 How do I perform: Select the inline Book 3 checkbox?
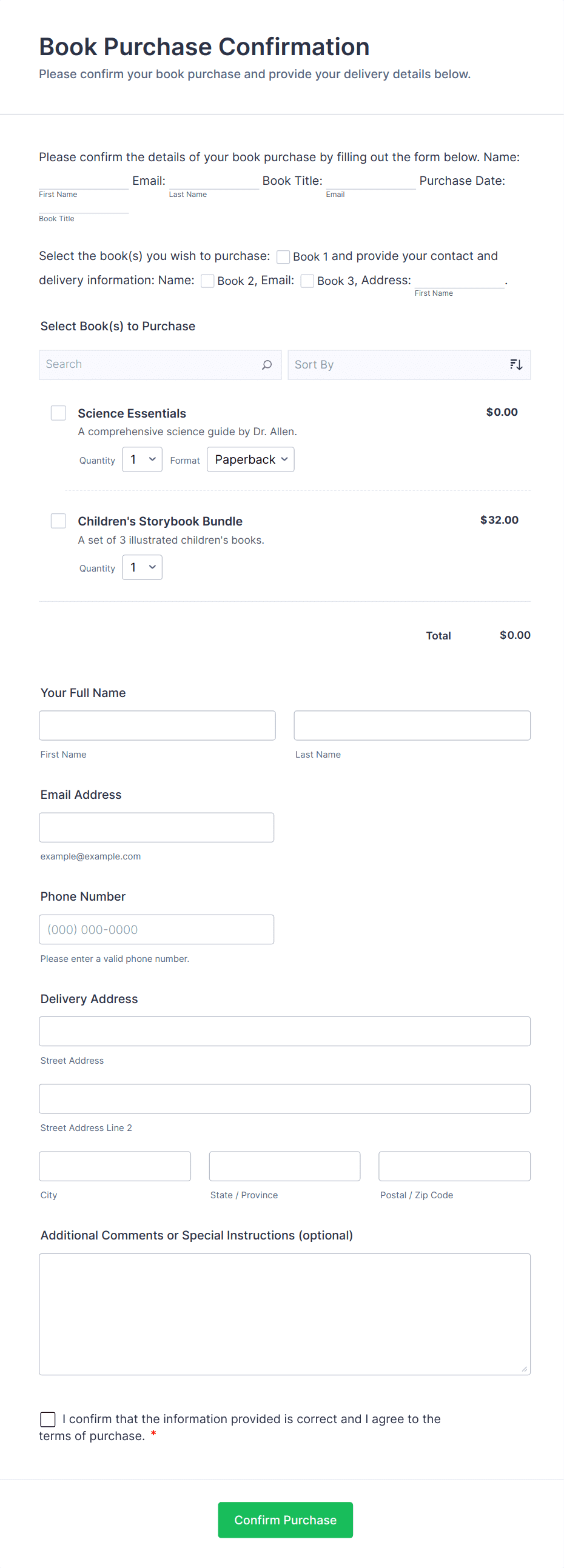[x=307, y=281]
